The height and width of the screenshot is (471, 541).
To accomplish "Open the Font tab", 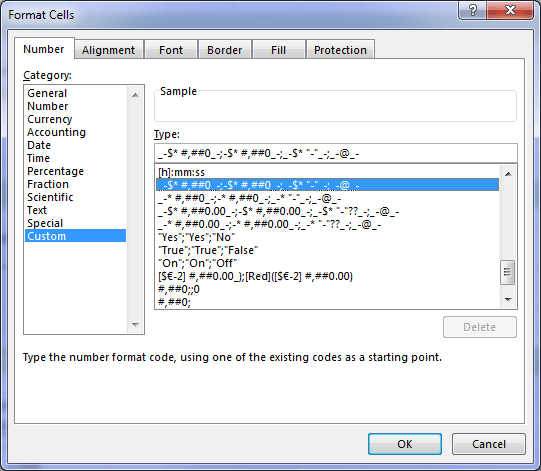I will [x=171, y=50].
